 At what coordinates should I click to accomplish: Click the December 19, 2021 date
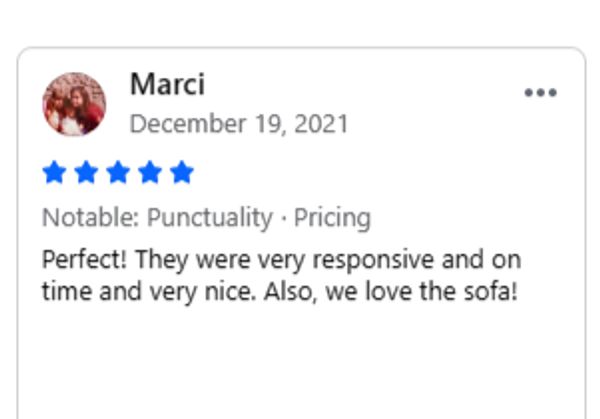(x=239, y=125)
